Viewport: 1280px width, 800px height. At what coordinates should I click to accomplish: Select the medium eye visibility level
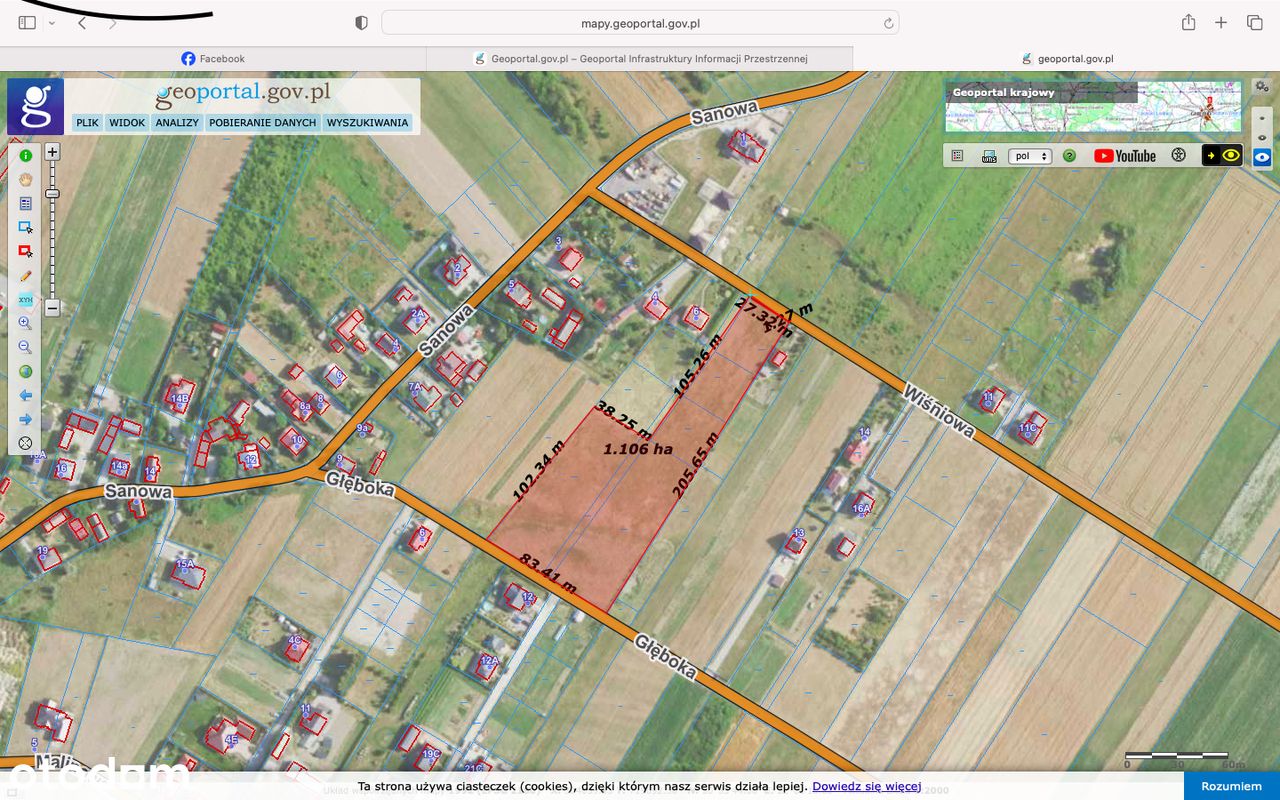(1262, 137)
